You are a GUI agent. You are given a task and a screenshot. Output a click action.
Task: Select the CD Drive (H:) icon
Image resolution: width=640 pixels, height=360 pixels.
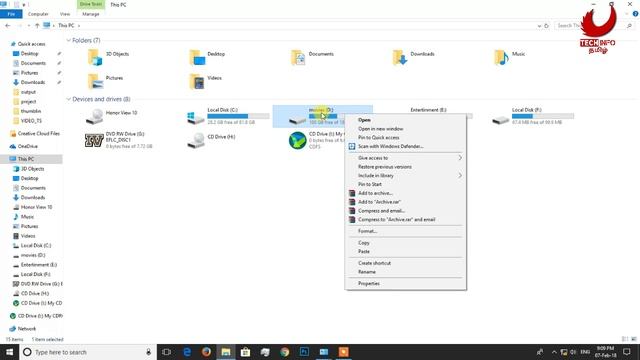196,140
